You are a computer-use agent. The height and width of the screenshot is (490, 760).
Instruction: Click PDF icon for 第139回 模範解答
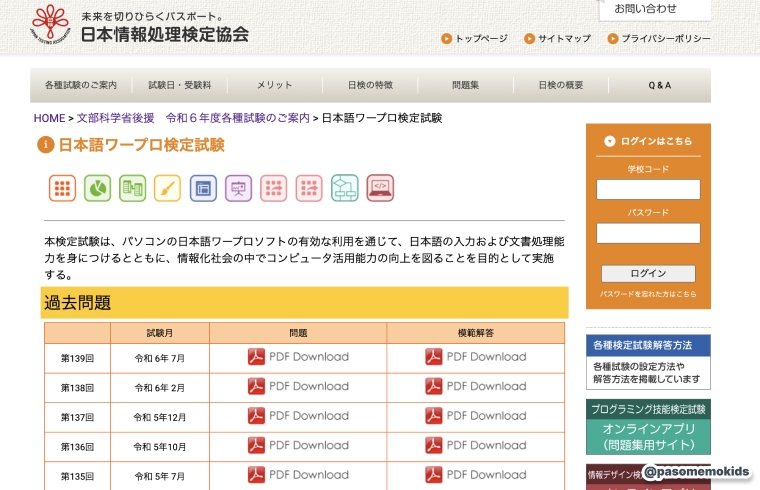point(433,357)
